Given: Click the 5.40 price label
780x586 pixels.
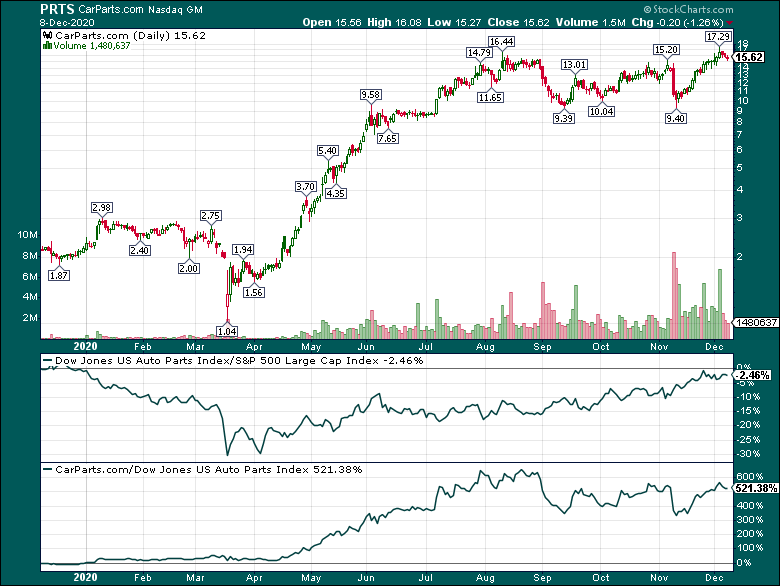Looking at the screenshot, I should click(x=328, y=151).
